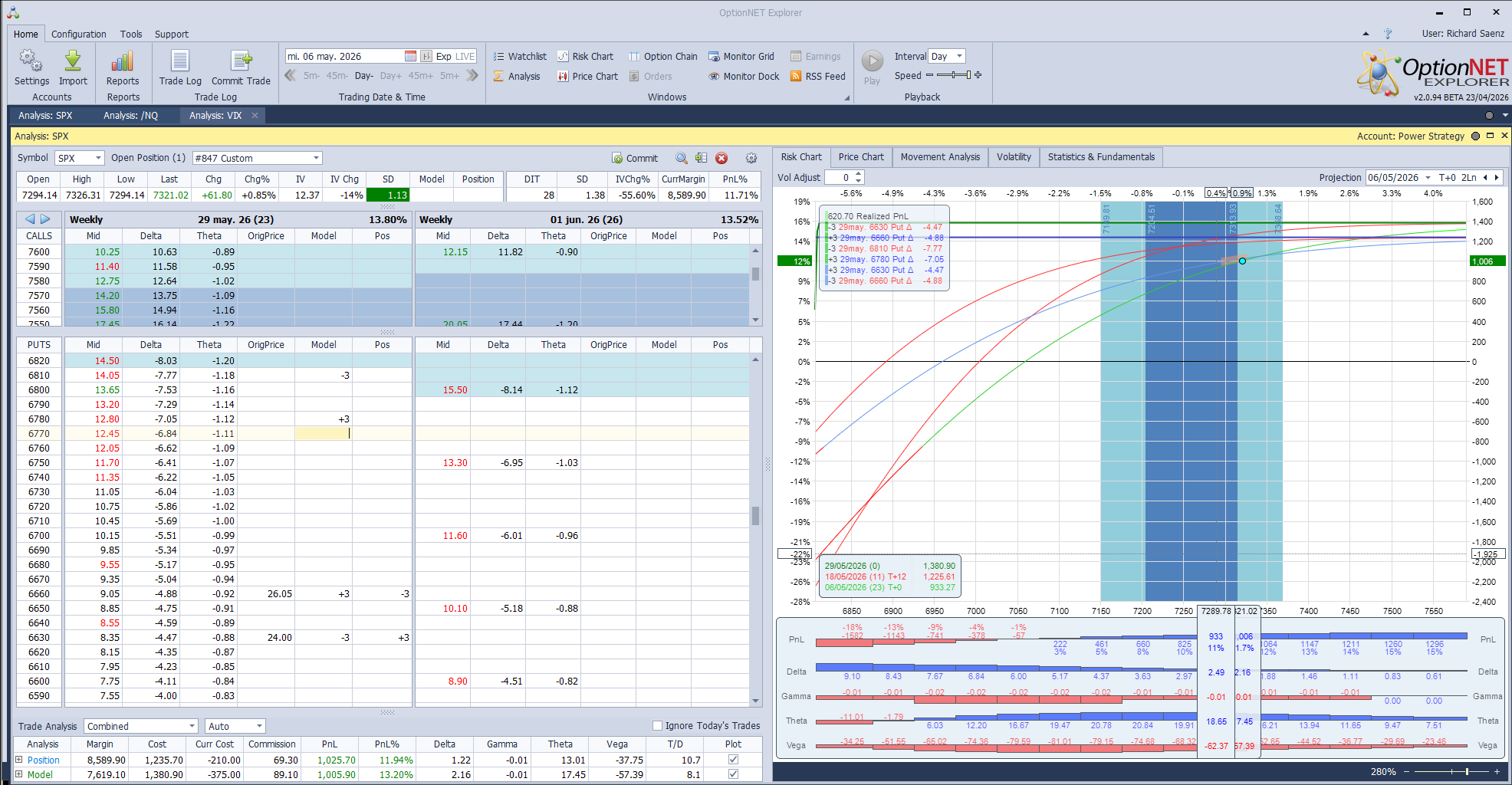Image resolution: width=1512 pixels, height=785 pixels.
Task: Open Settings from the Accounts ribbon group
Action: [x=31, y=67]
